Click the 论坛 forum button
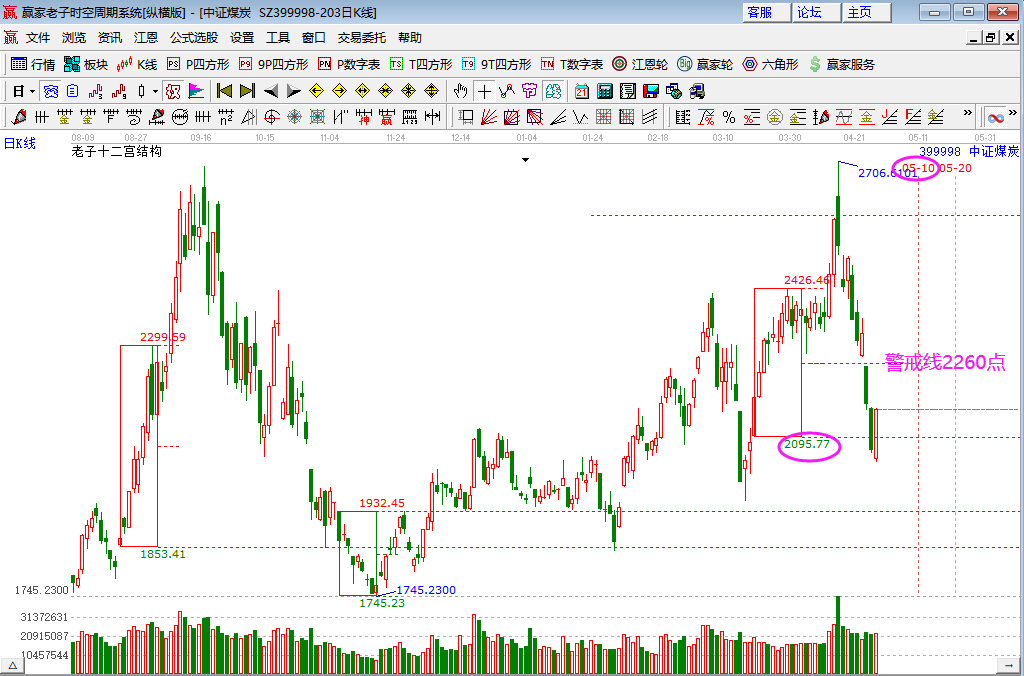Image resolution: width=1024 pixels, height=676 pixels. (817, 12)
